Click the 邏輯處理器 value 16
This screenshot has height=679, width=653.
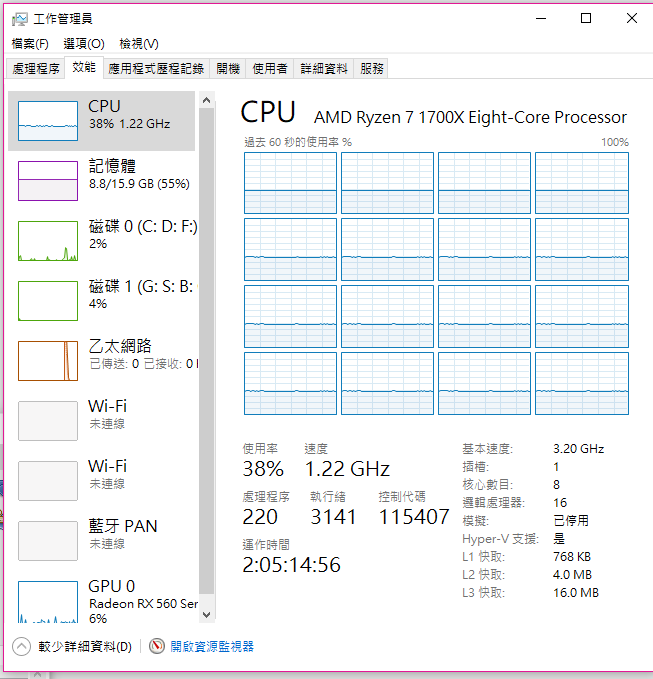coord(560,503)
